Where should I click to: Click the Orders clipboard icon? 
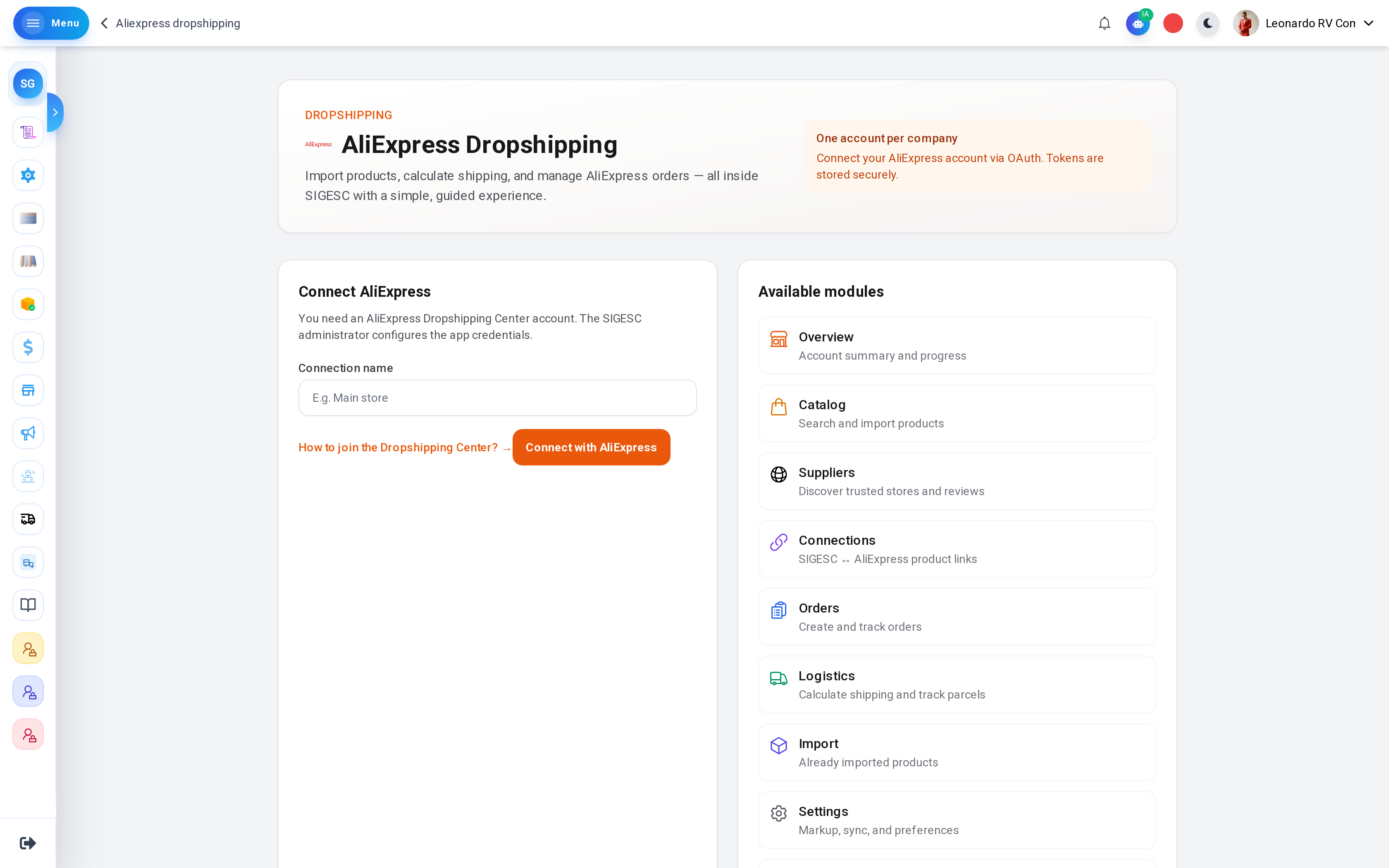coord(778,610)
